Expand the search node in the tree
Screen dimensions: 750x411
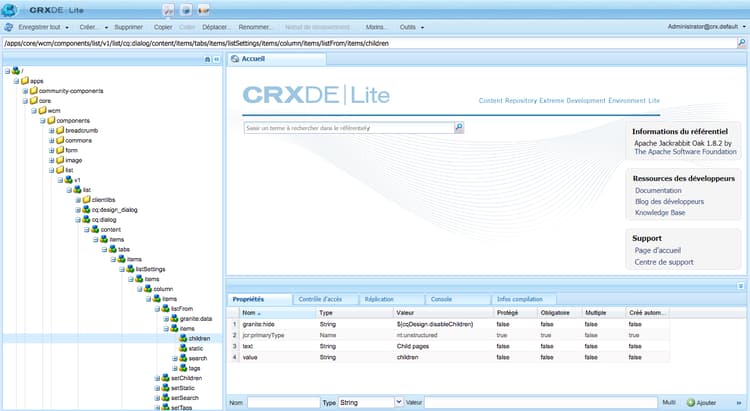click(175, 358)
